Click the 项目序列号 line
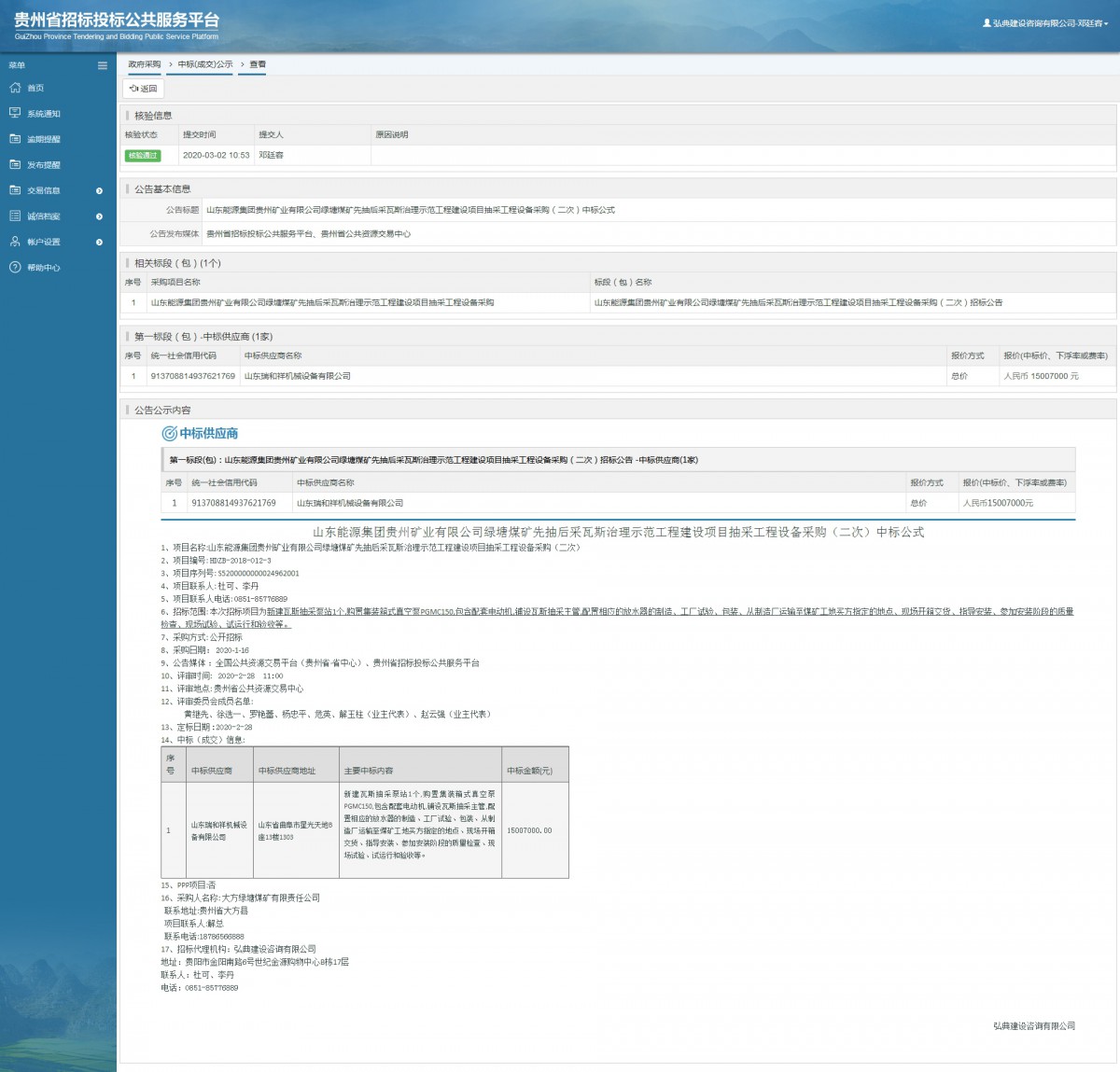 click(x=231, y=574)
